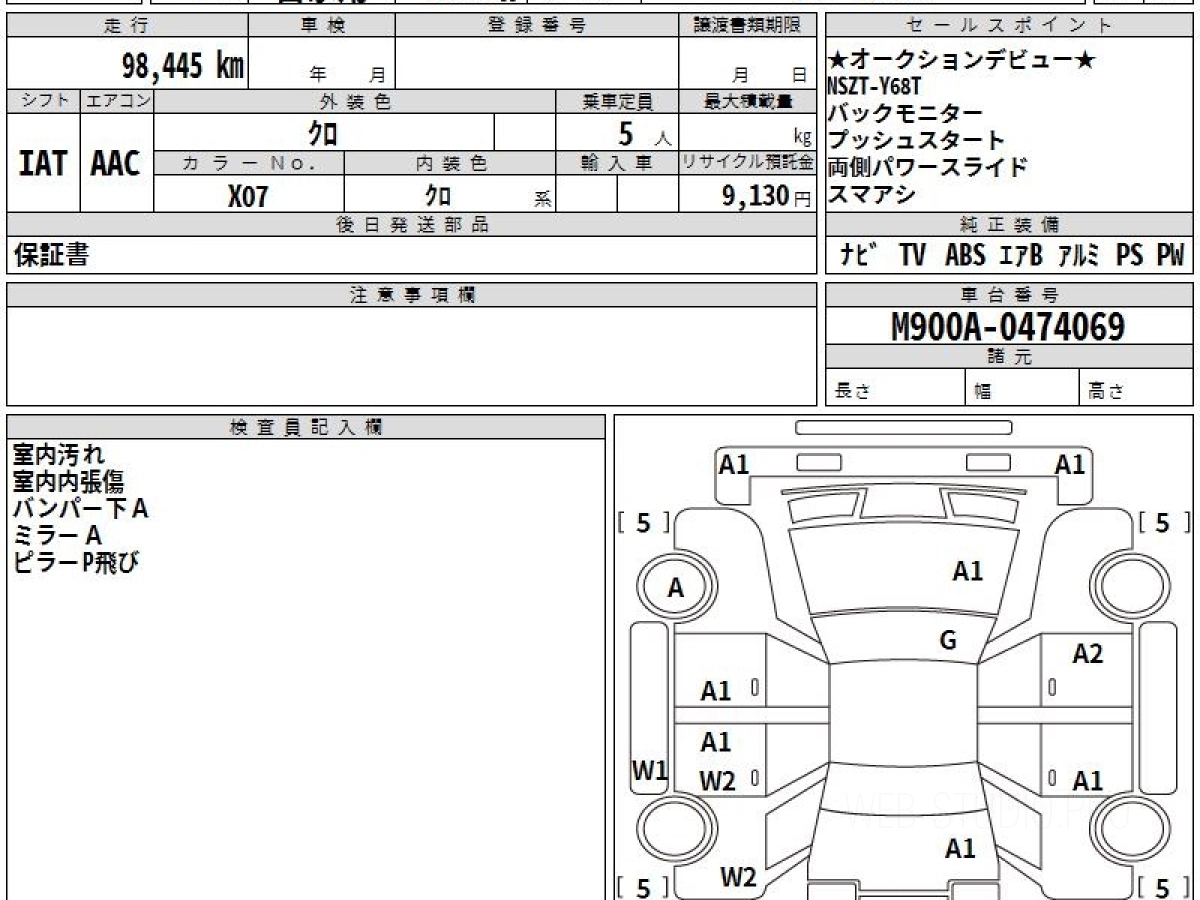
Task: Select the バックモニター sales point
Action: [x=906, y=113]
